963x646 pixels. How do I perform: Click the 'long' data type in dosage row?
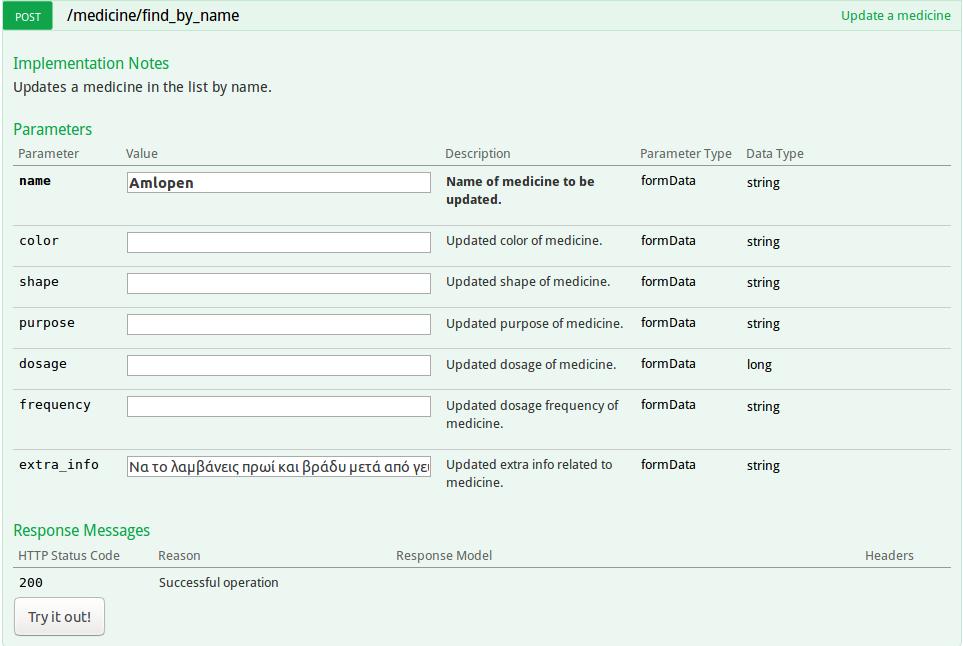tap(759, 365)
